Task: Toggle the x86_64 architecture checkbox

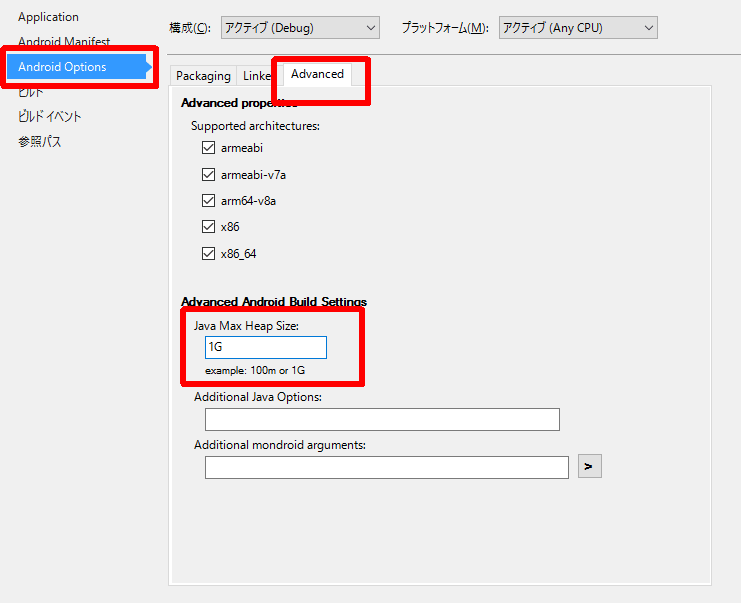Action: pyautogui.click(x=208, y=254)
